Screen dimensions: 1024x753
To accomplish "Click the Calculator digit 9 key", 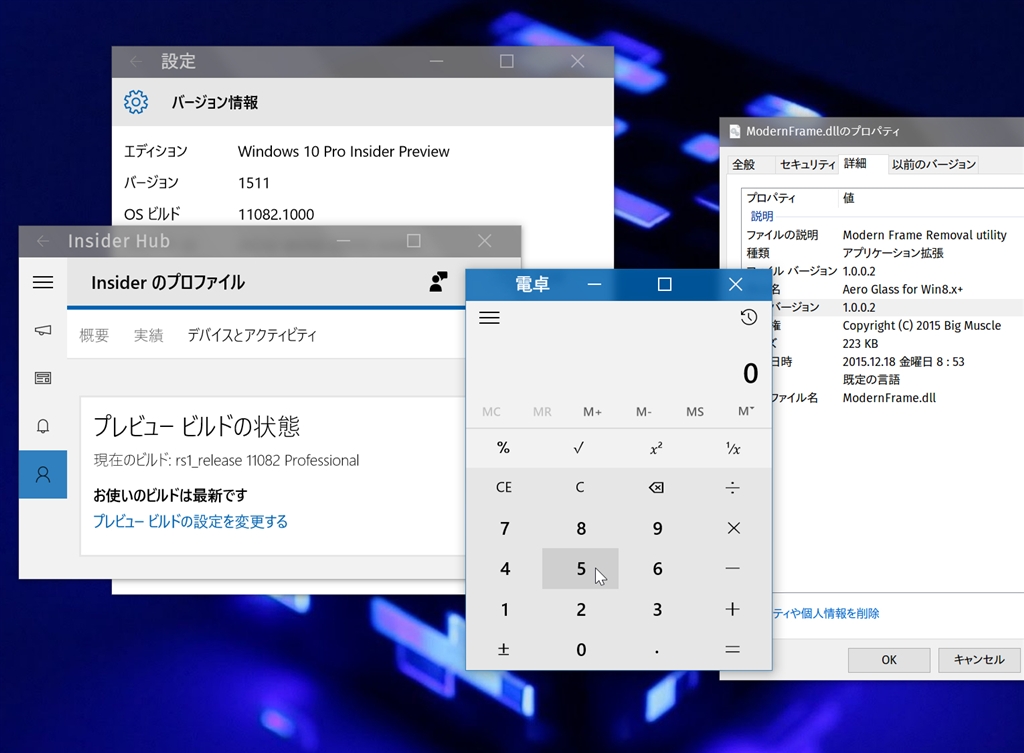I will click(x=656, y=528).
